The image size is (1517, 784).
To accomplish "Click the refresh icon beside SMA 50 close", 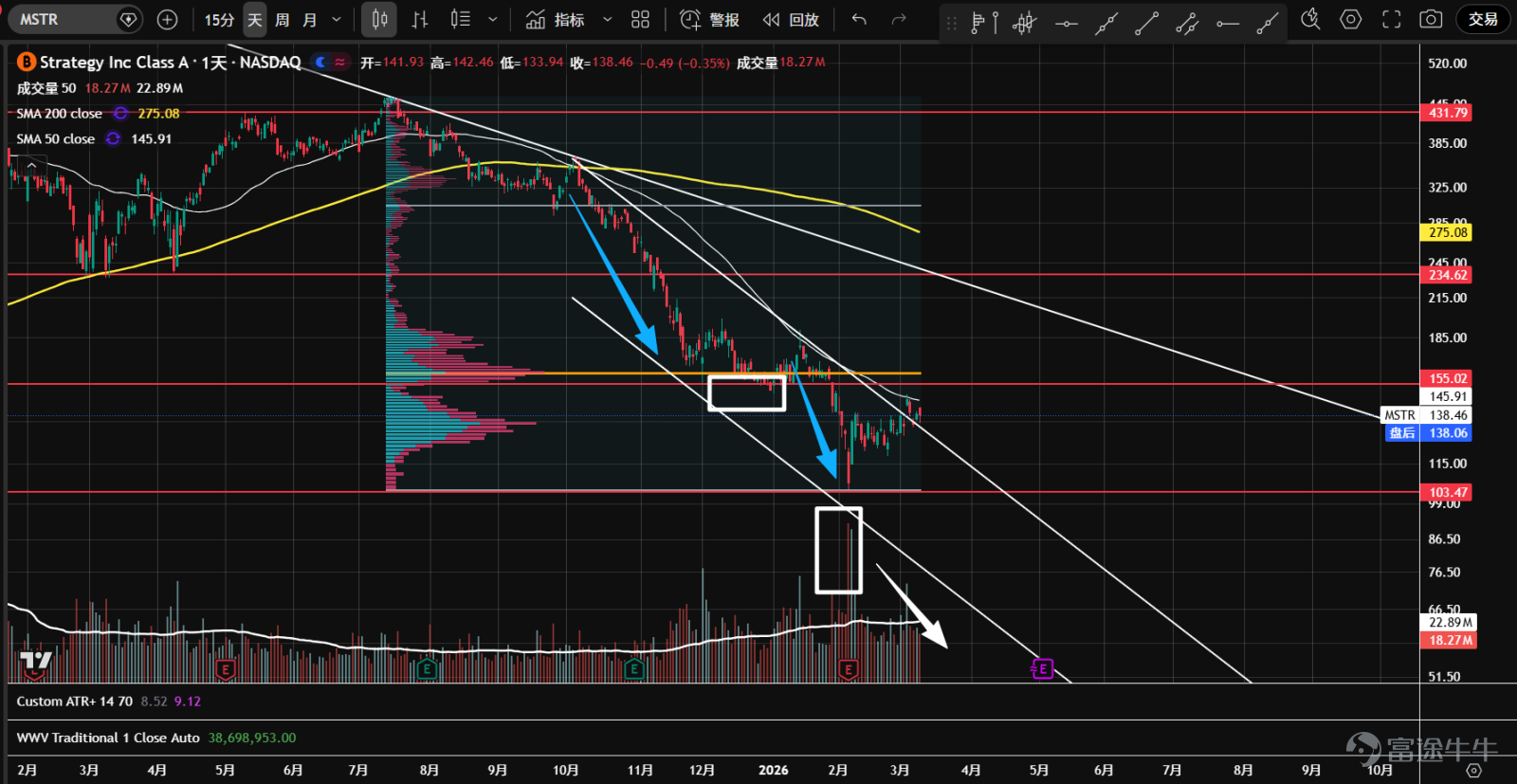I will (113, 138).
